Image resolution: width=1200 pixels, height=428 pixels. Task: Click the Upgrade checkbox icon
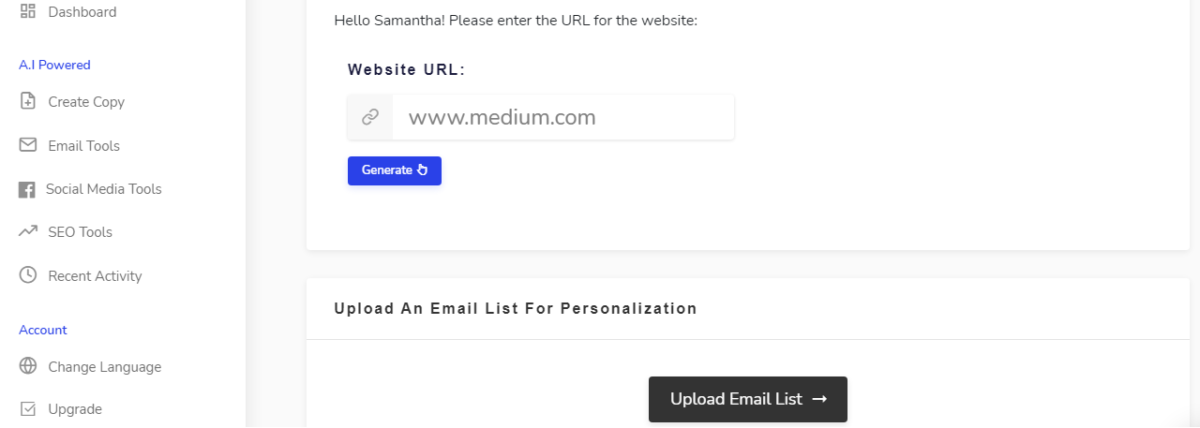[28, 409]
